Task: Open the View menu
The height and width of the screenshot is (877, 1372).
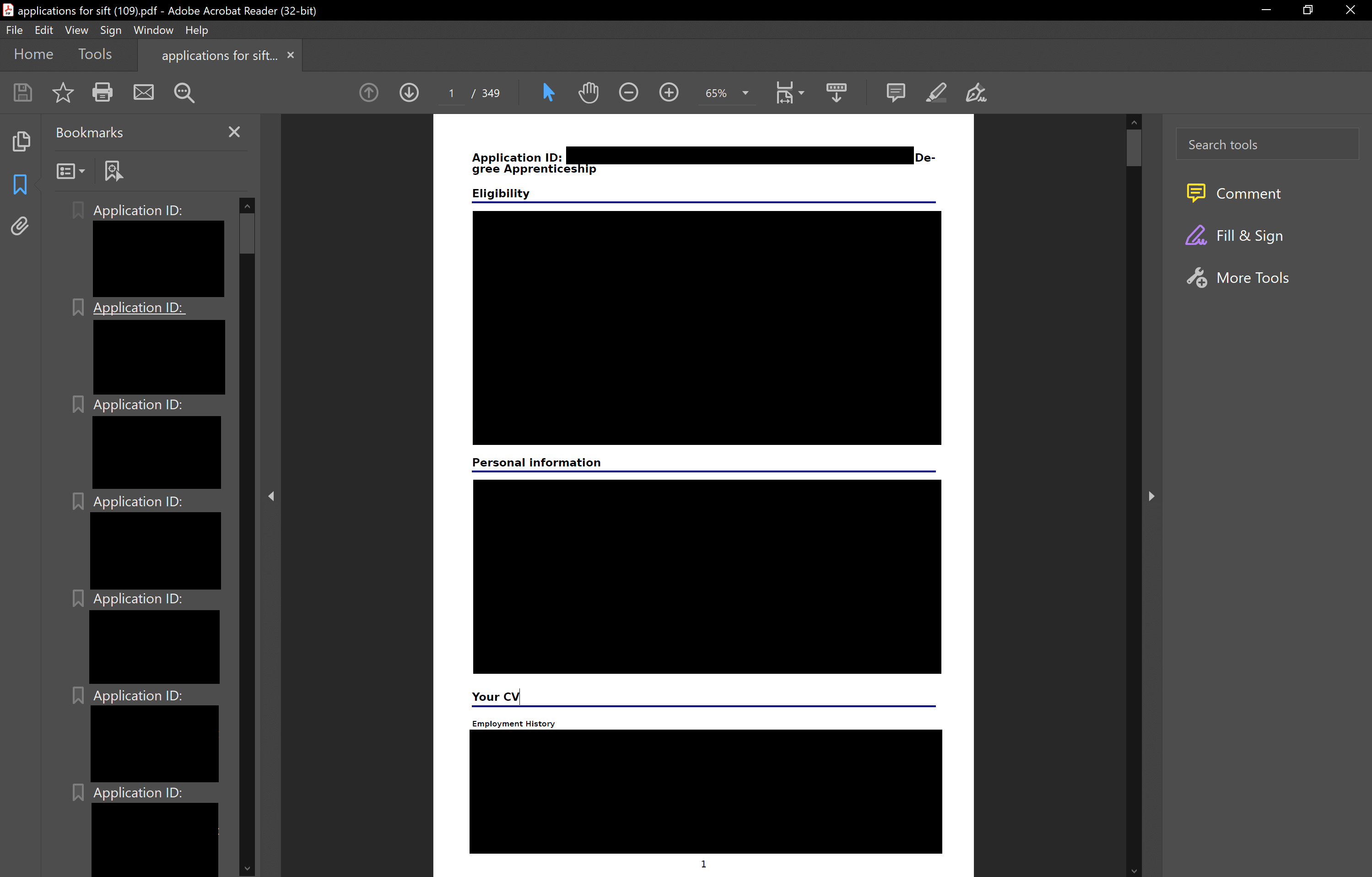Action: pyautogui.click(x=76, y=30)
